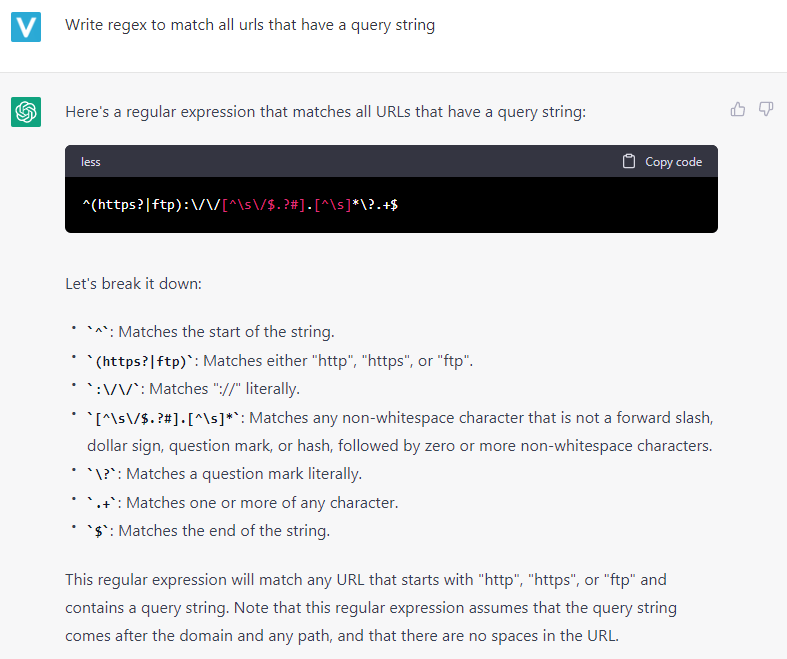Click the 'less' language label
Screen dimensions: 787x659
click(x=91, y=162)
